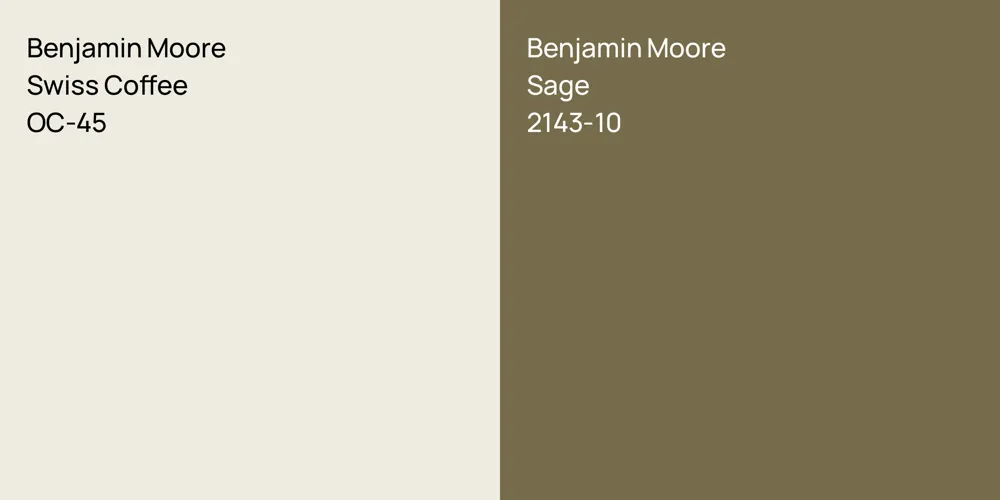
Task: Click the word "Coffee" in left panel
Action: pos(146,86)
